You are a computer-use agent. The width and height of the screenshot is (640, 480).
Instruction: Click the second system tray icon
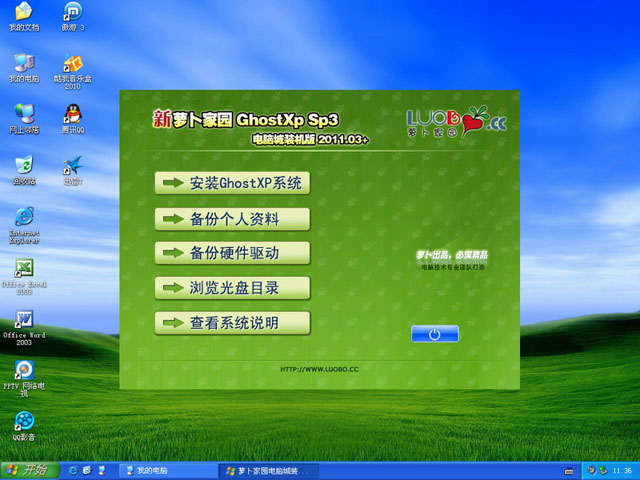coord(603,471)
